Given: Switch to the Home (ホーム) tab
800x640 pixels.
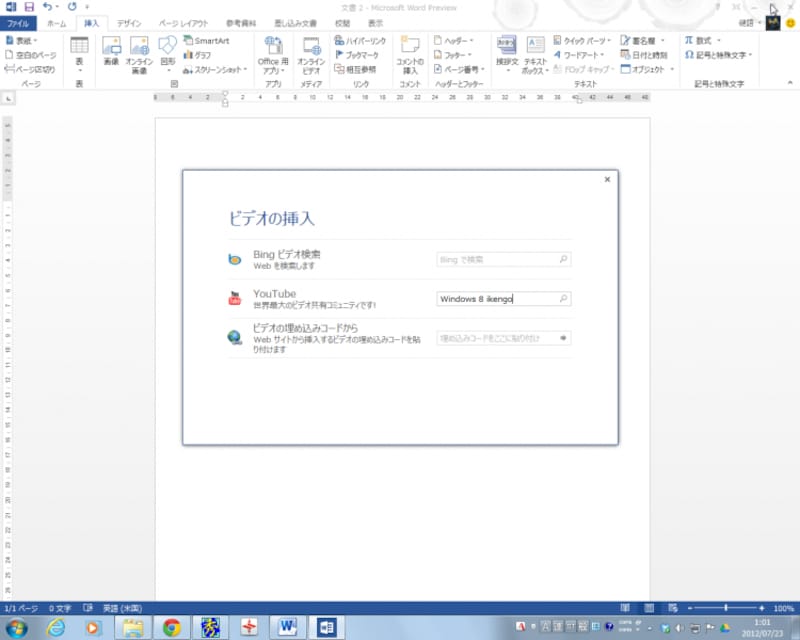Looking at the screenshot, I should click(x=57, y=23).
